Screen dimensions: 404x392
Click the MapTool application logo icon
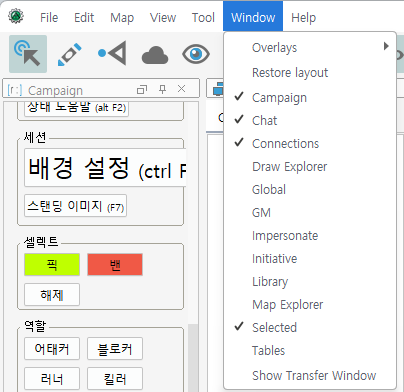16,16
